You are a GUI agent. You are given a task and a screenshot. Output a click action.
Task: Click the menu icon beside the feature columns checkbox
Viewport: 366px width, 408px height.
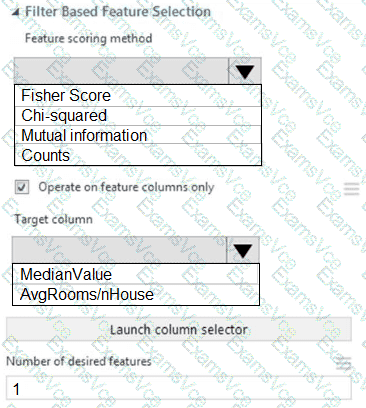tap(352, 189)
